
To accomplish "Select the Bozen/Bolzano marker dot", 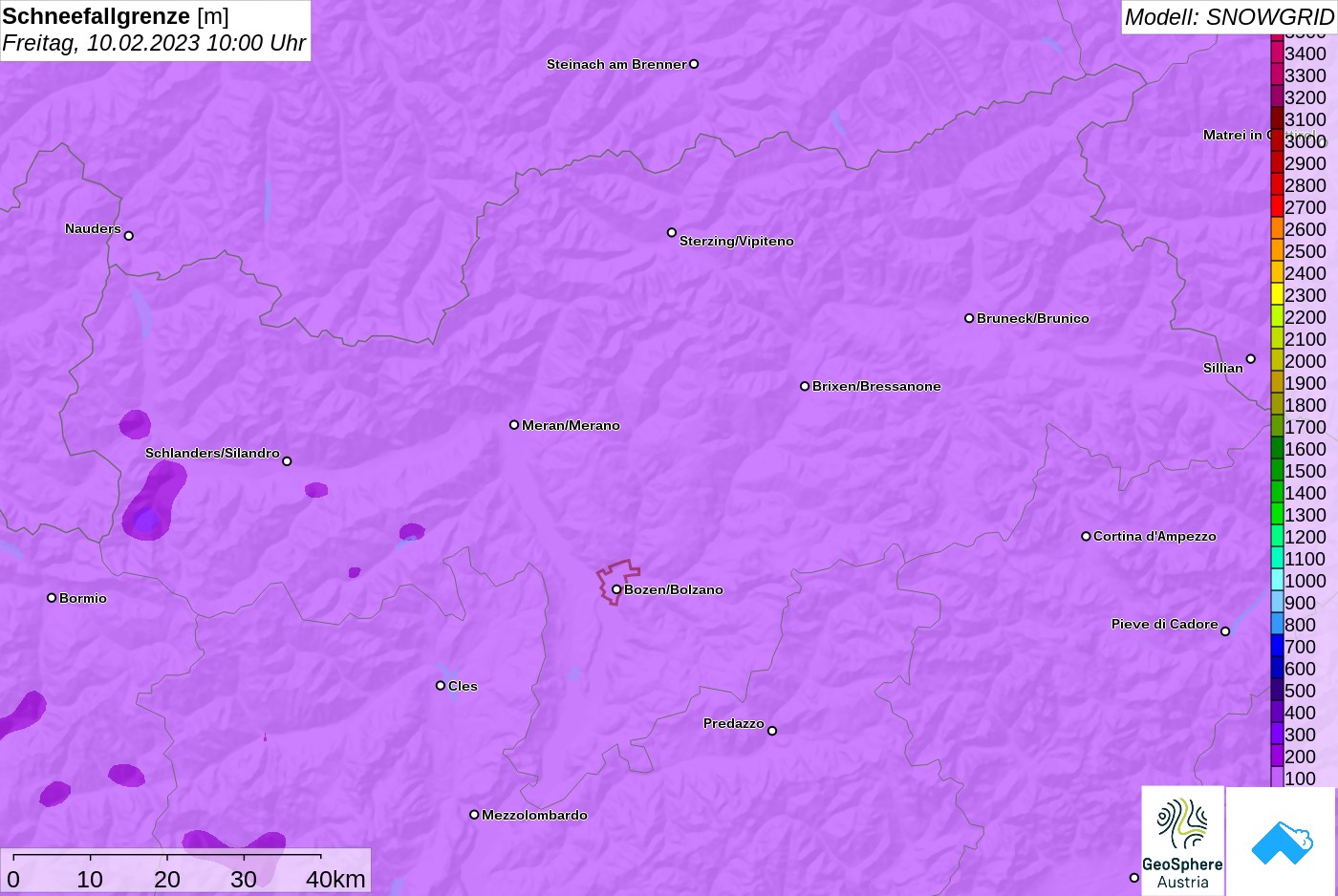I will 616,589.
